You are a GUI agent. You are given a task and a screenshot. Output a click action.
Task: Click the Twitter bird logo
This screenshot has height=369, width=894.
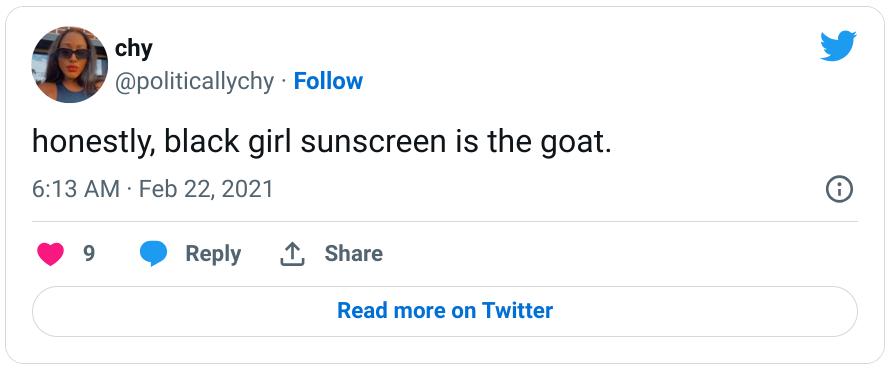tap(838, 46)
